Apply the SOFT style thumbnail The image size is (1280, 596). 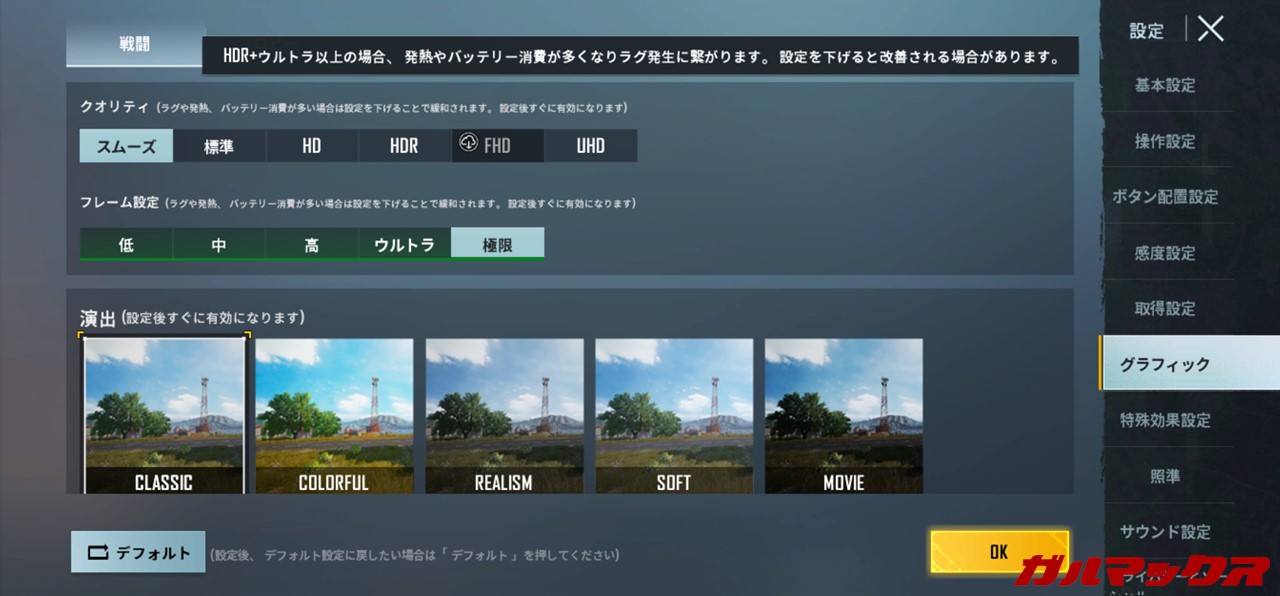click(x=674, y=415)
